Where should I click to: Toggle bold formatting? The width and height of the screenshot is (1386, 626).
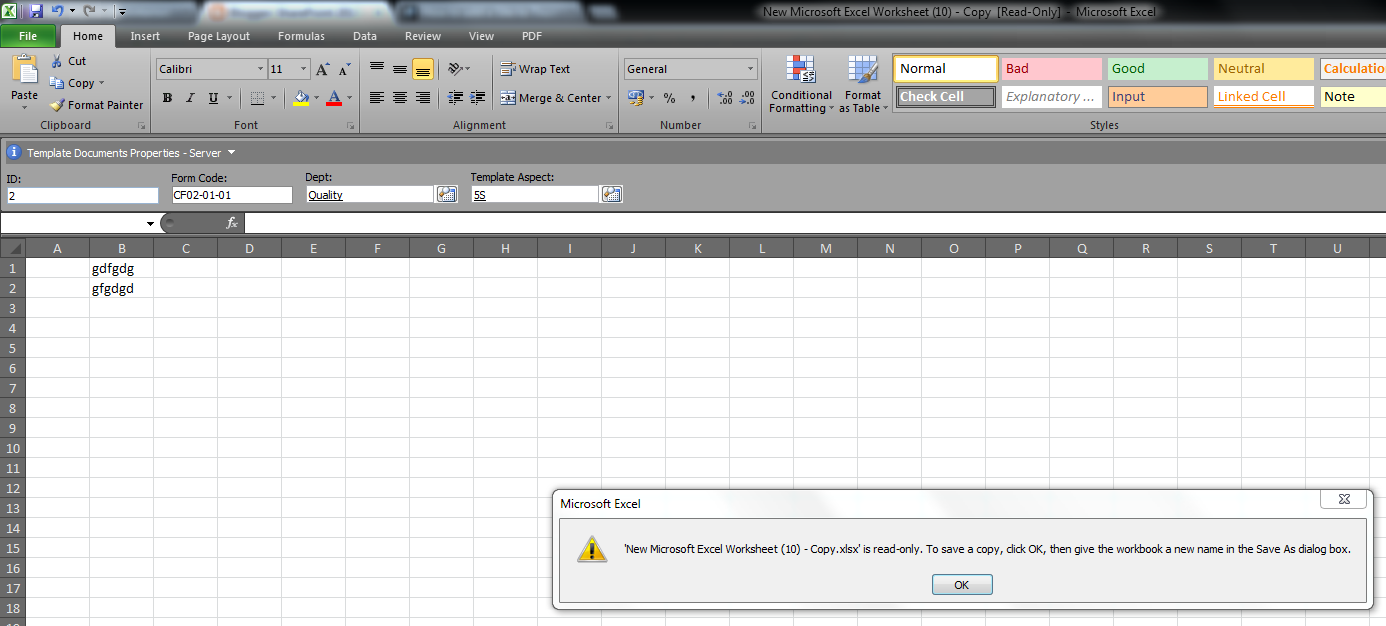167,98
